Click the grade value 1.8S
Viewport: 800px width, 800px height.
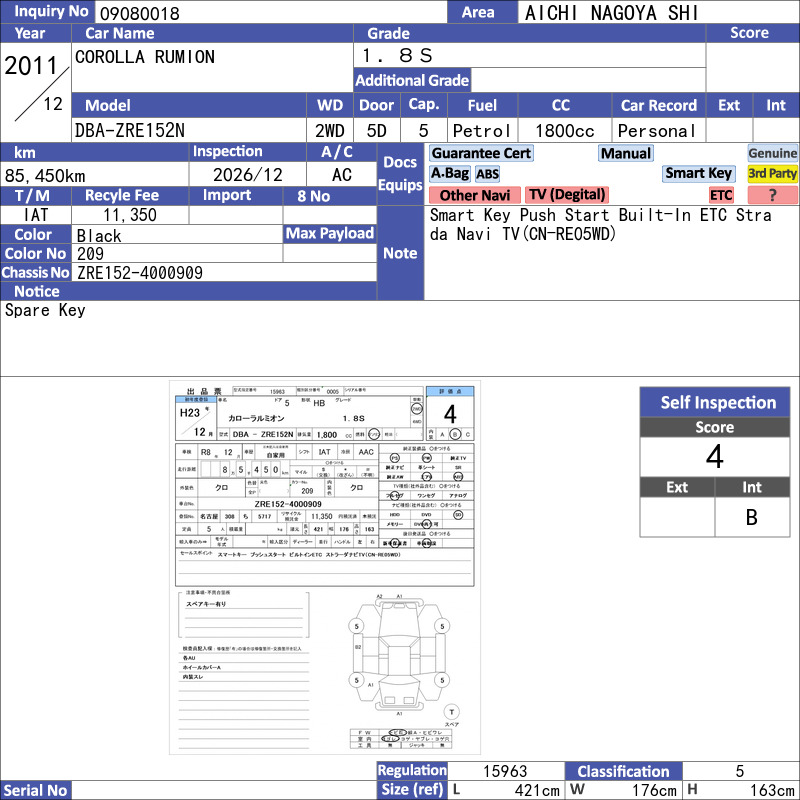click(x=397, y=55)
